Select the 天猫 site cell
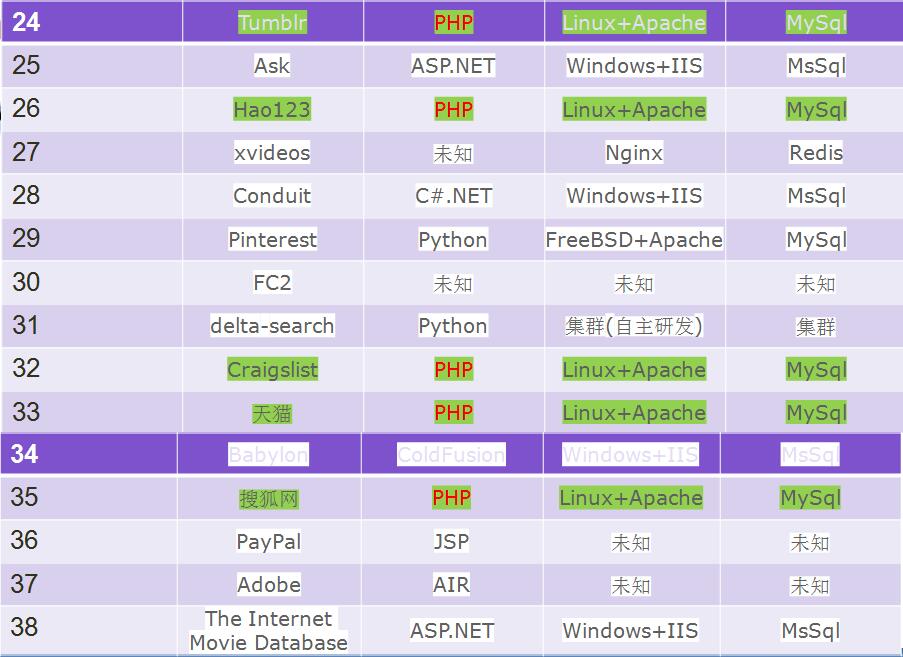The width and height of the screenshot is (903, 657). [272, 413]
